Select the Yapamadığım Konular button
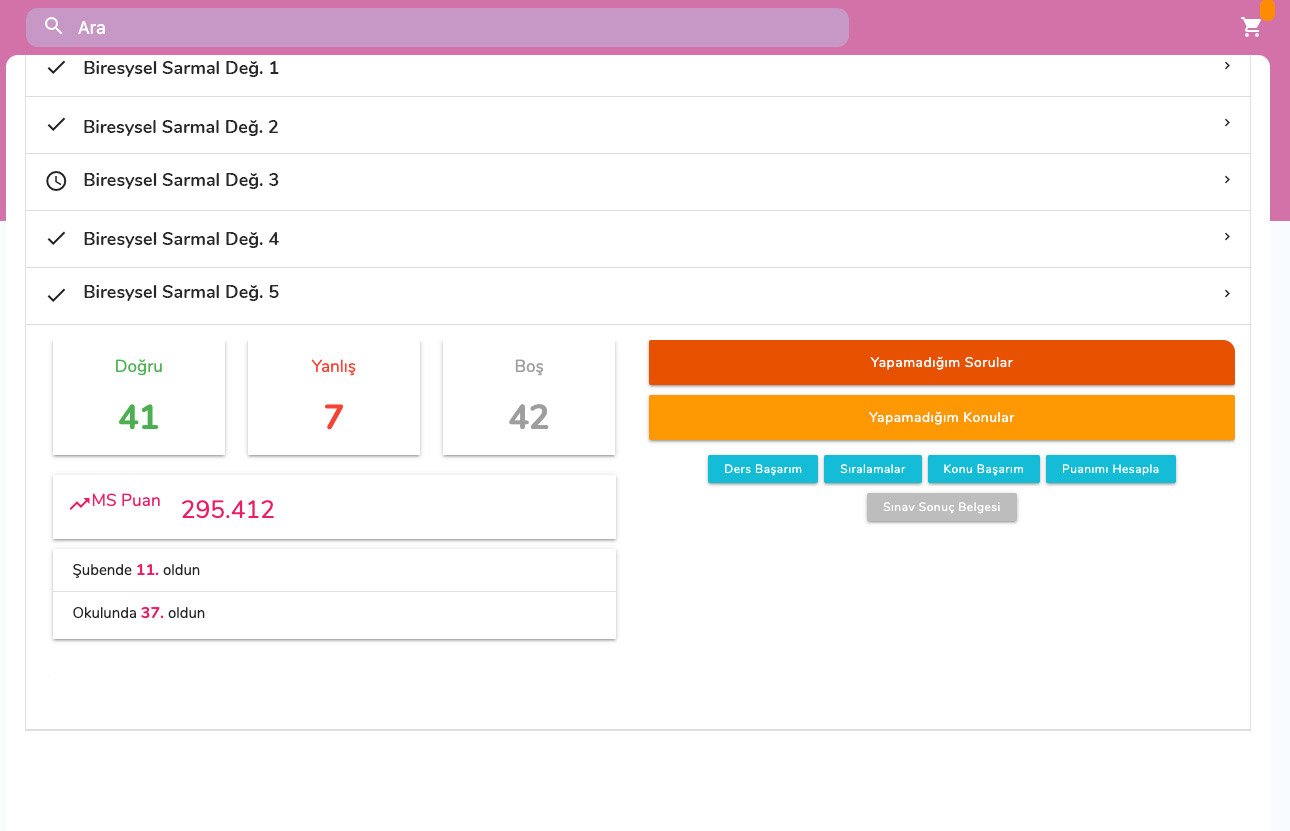The image size is (1290, 831). coord(941,417)
